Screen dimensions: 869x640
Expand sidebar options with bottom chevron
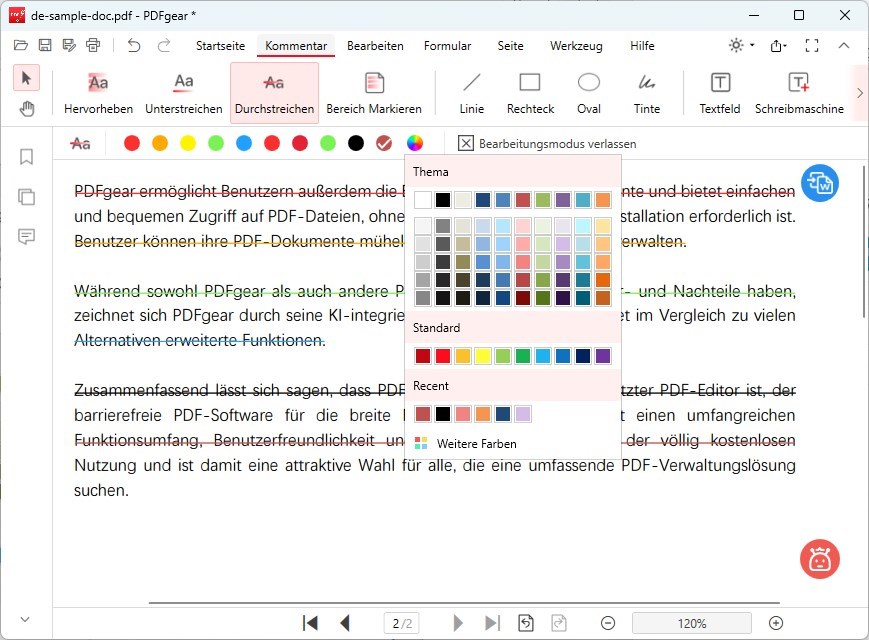[25, 619]
